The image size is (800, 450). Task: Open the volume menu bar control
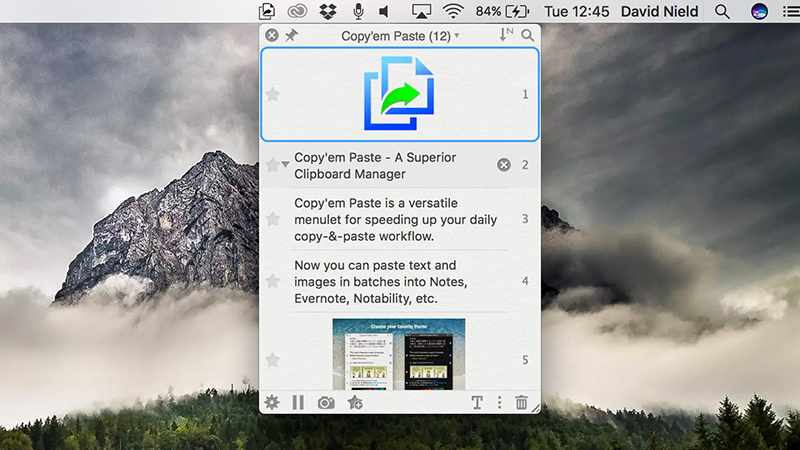384,11
